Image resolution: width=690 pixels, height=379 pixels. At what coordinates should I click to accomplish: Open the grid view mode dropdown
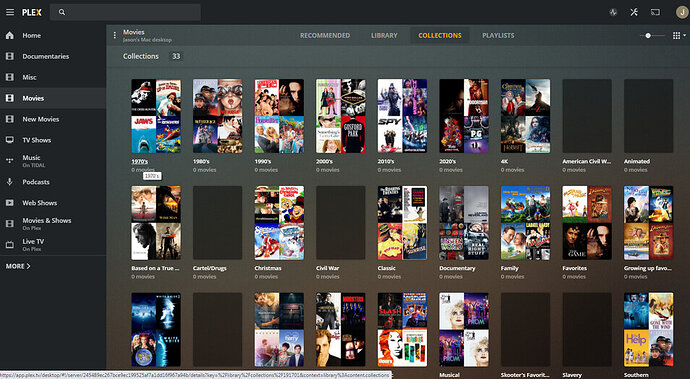coord(679,36)
